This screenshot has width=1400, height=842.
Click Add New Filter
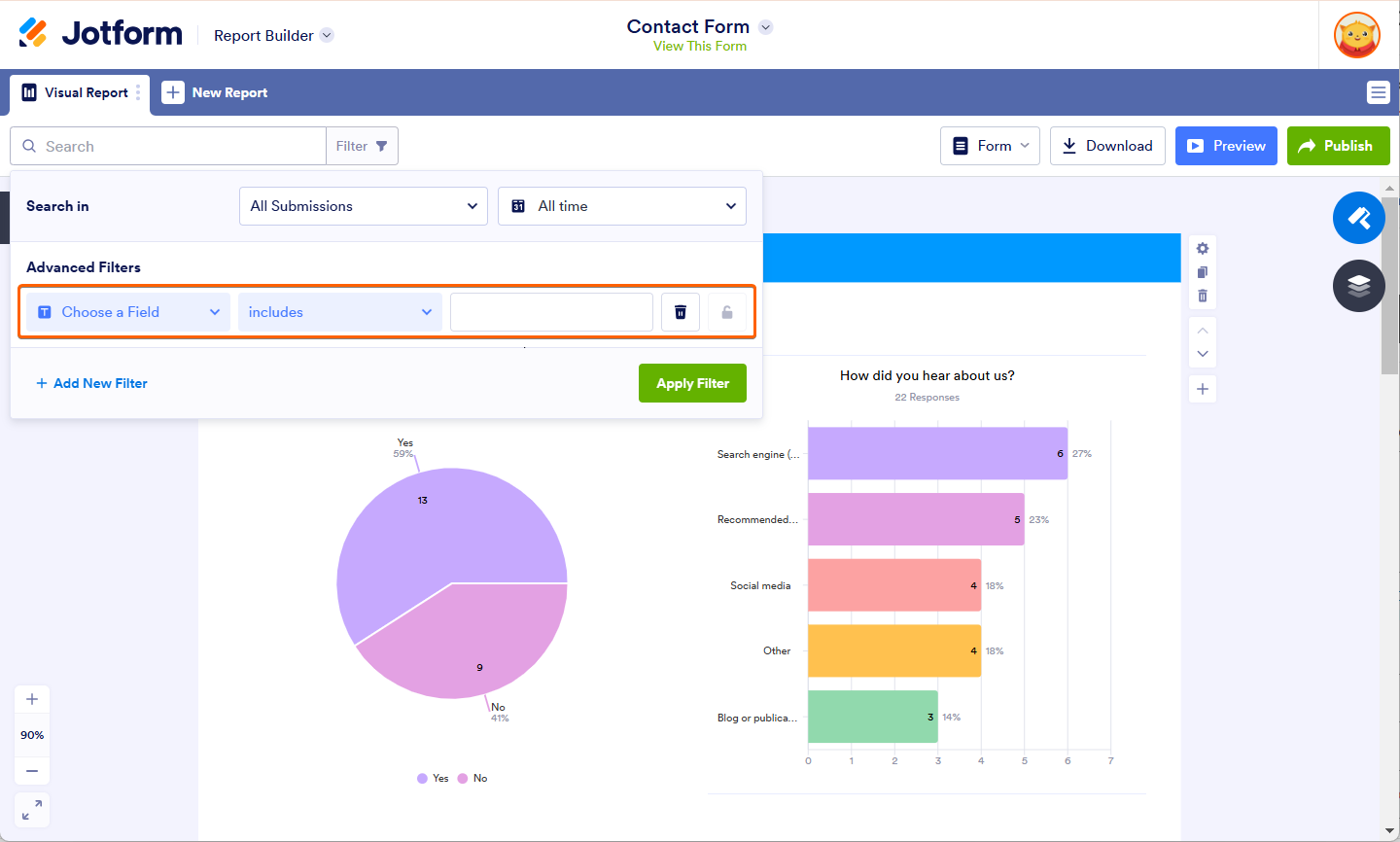[91, 383]
